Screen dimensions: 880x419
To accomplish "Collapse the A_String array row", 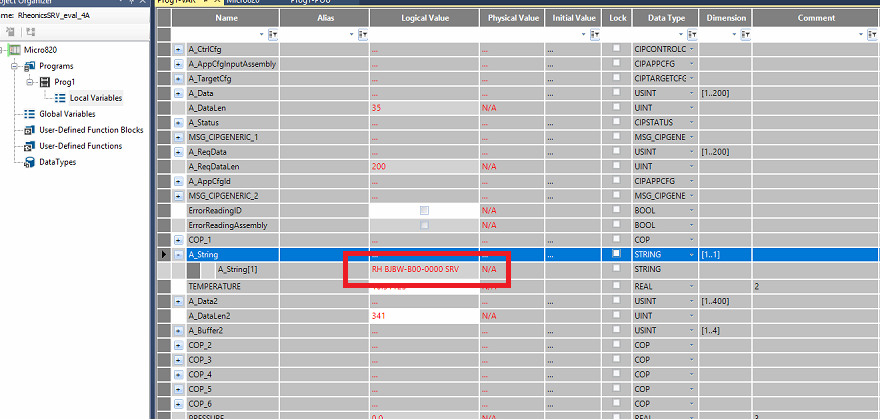I will [178, 255].
